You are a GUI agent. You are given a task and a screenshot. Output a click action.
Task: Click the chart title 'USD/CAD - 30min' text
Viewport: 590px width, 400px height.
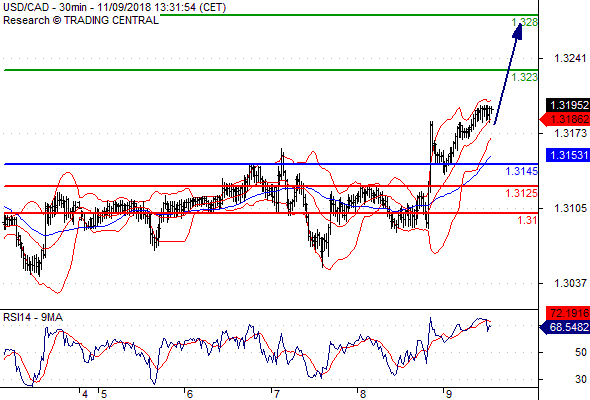45,7
